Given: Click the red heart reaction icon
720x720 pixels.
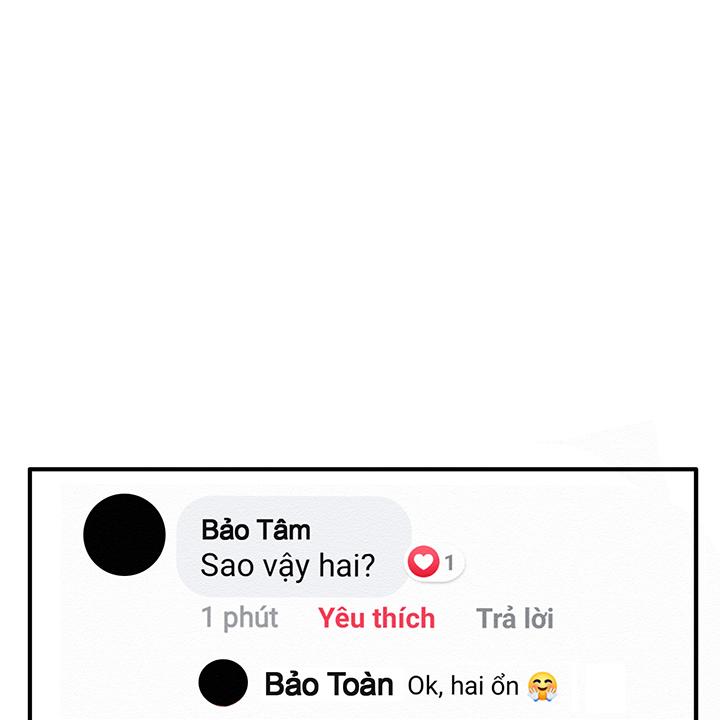Looking at the screenshot, I should (x=423, y=562).
